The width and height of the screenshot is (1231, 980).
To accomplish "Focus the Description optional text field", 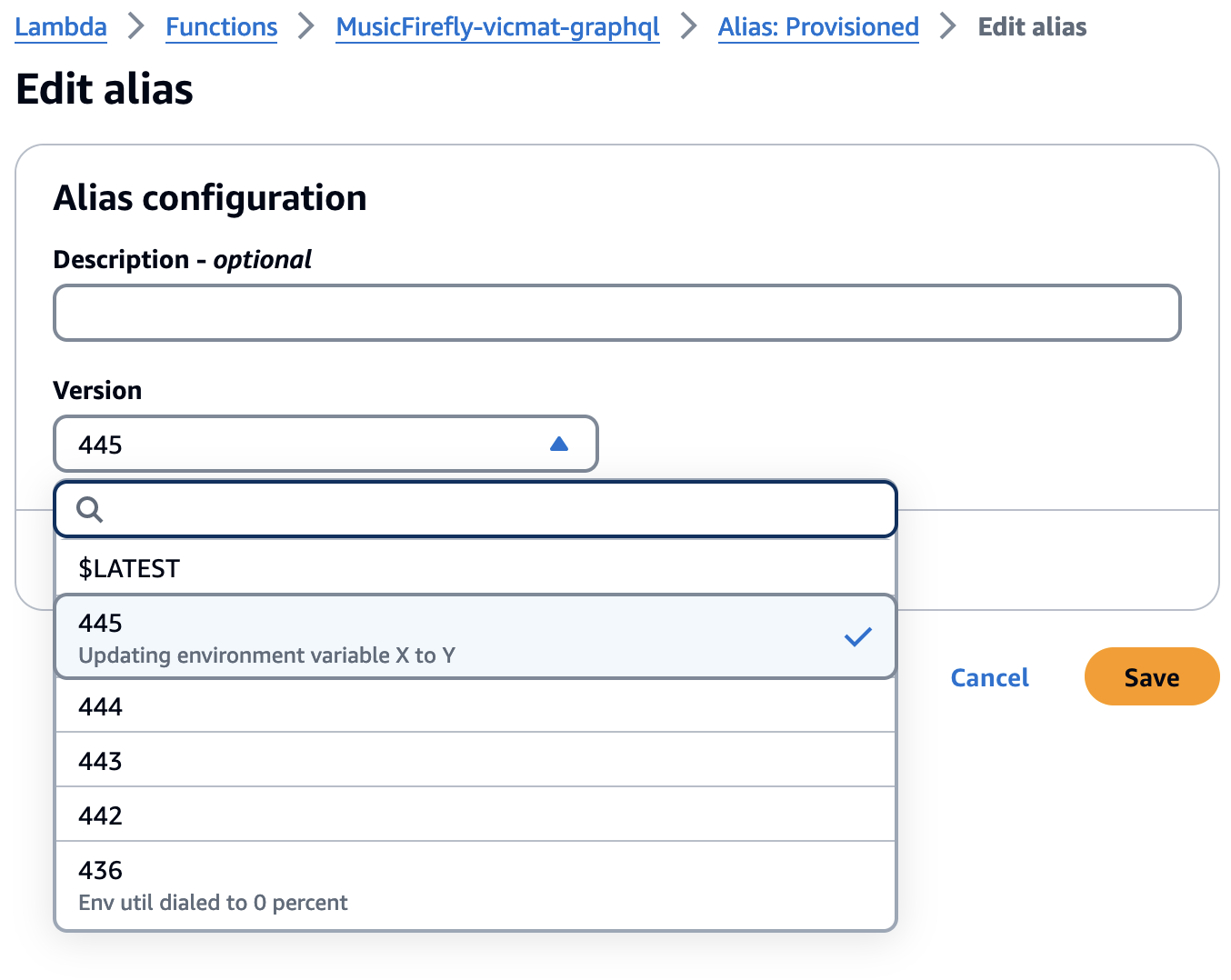I will tap(616, 313).
